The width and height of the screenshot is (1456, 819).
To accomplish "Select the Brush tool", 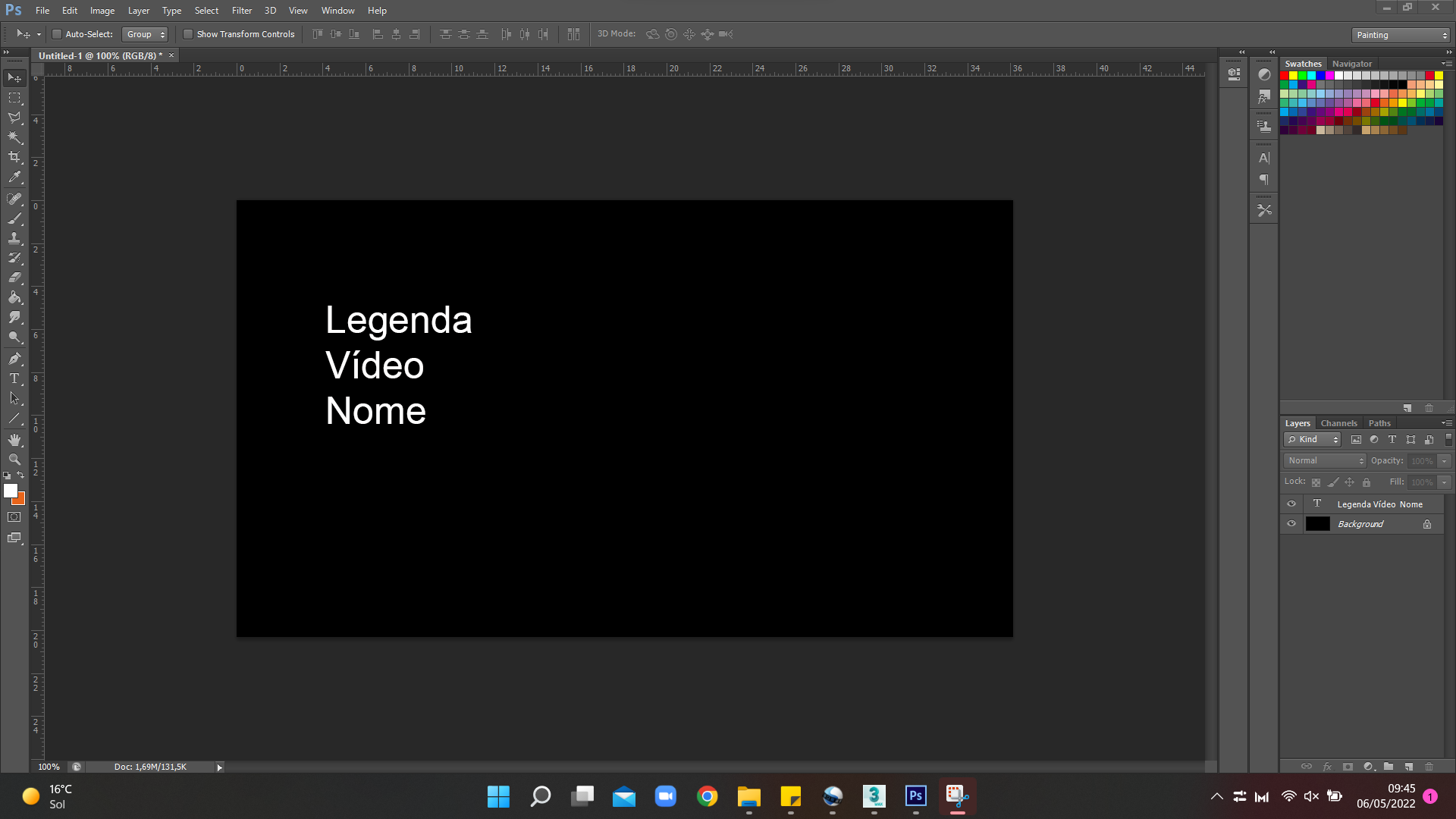I will tap(14, 218).
